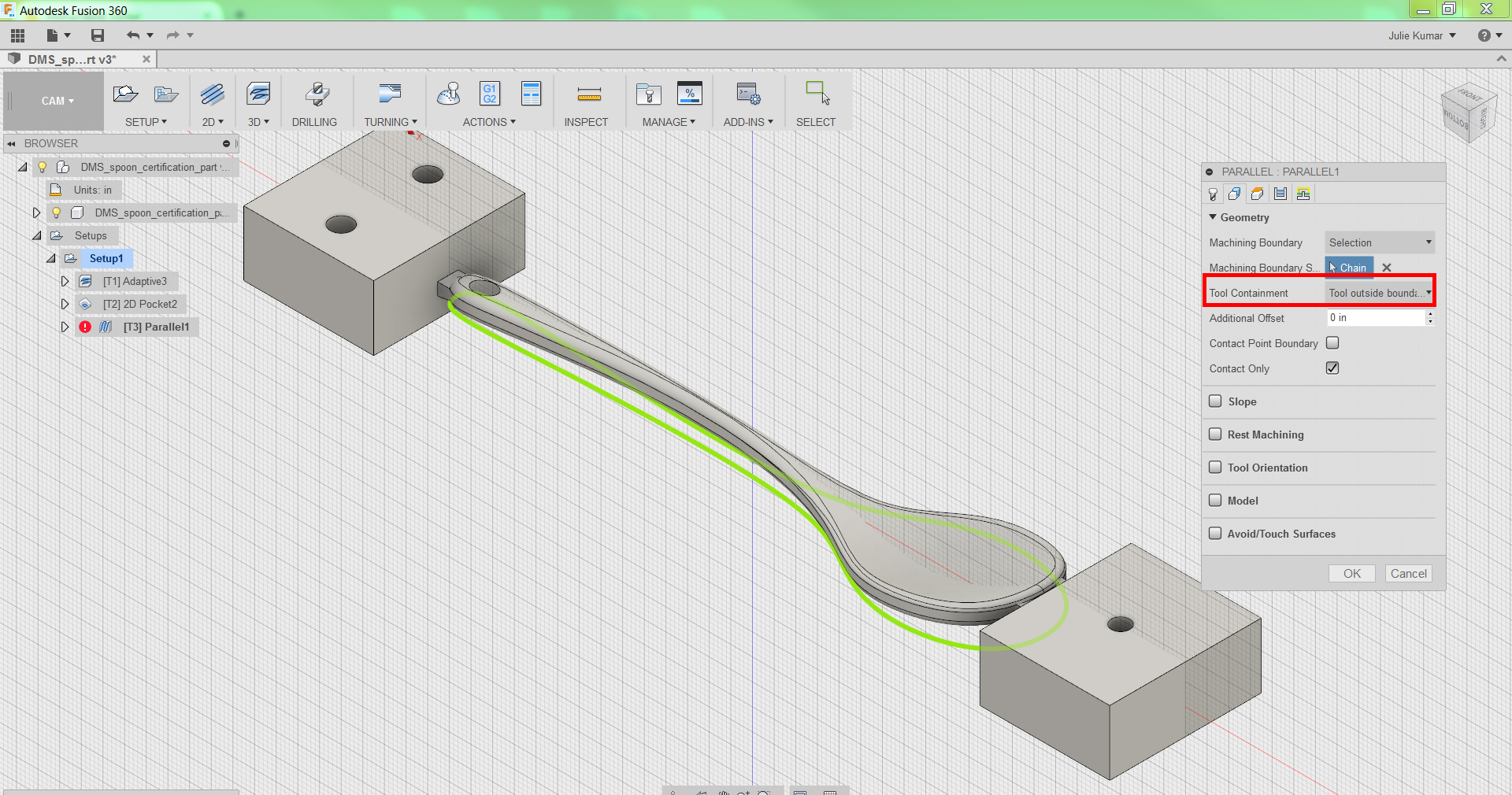Open the Tool Library icon
The height and width of the screenshot is (795, 1512).
pyautogui.click(x=648, y=94)
